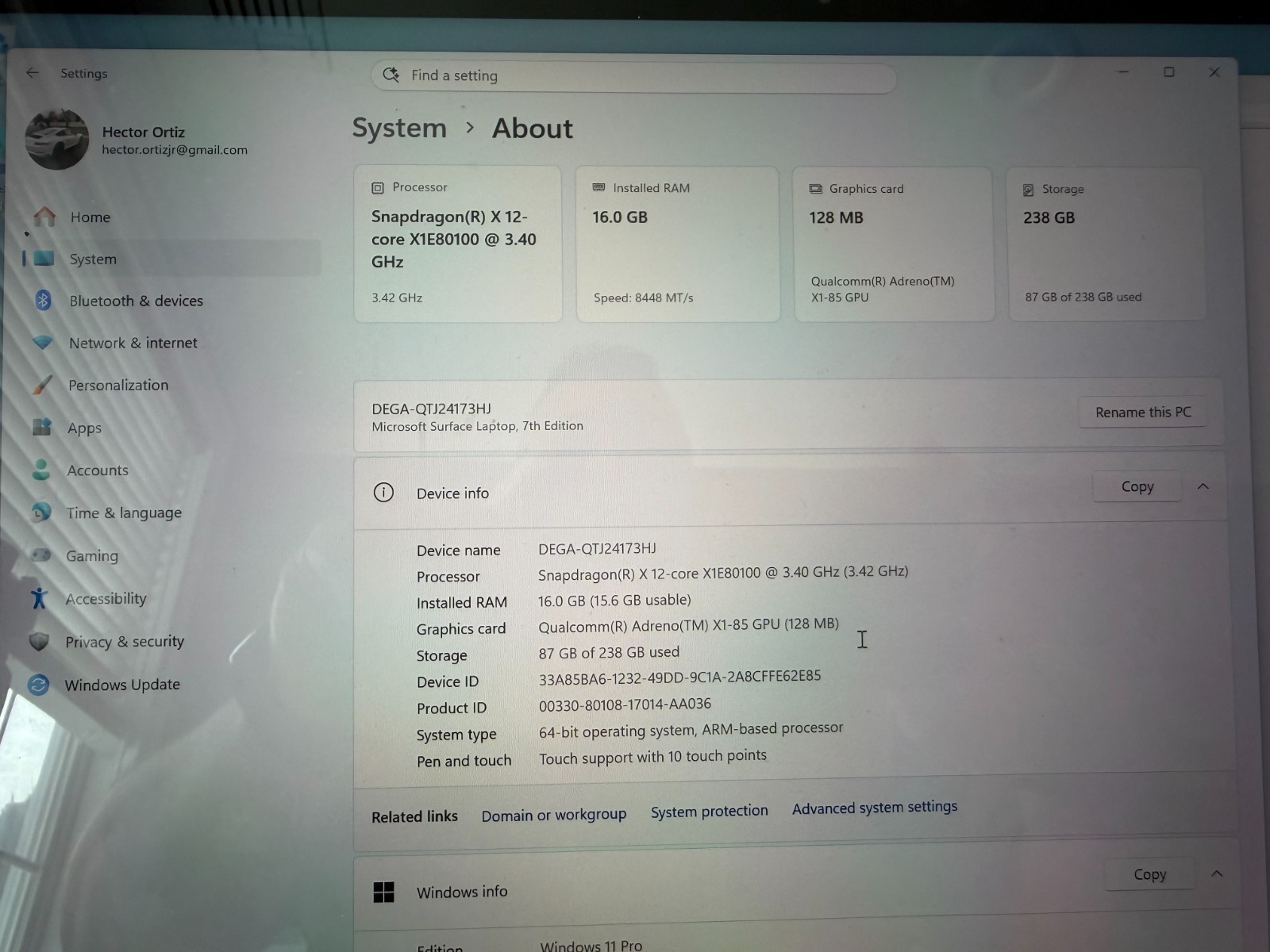Click the Hector Ortiz profile picture

point(57,140)
